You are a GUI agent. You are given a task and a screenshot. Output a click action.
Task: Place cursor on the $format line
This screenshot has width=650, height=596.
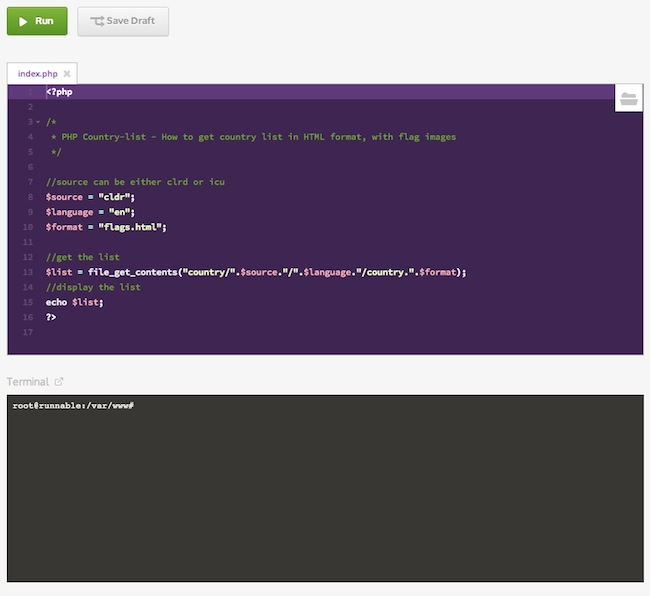pyautogui.click(x=106, y=227)
